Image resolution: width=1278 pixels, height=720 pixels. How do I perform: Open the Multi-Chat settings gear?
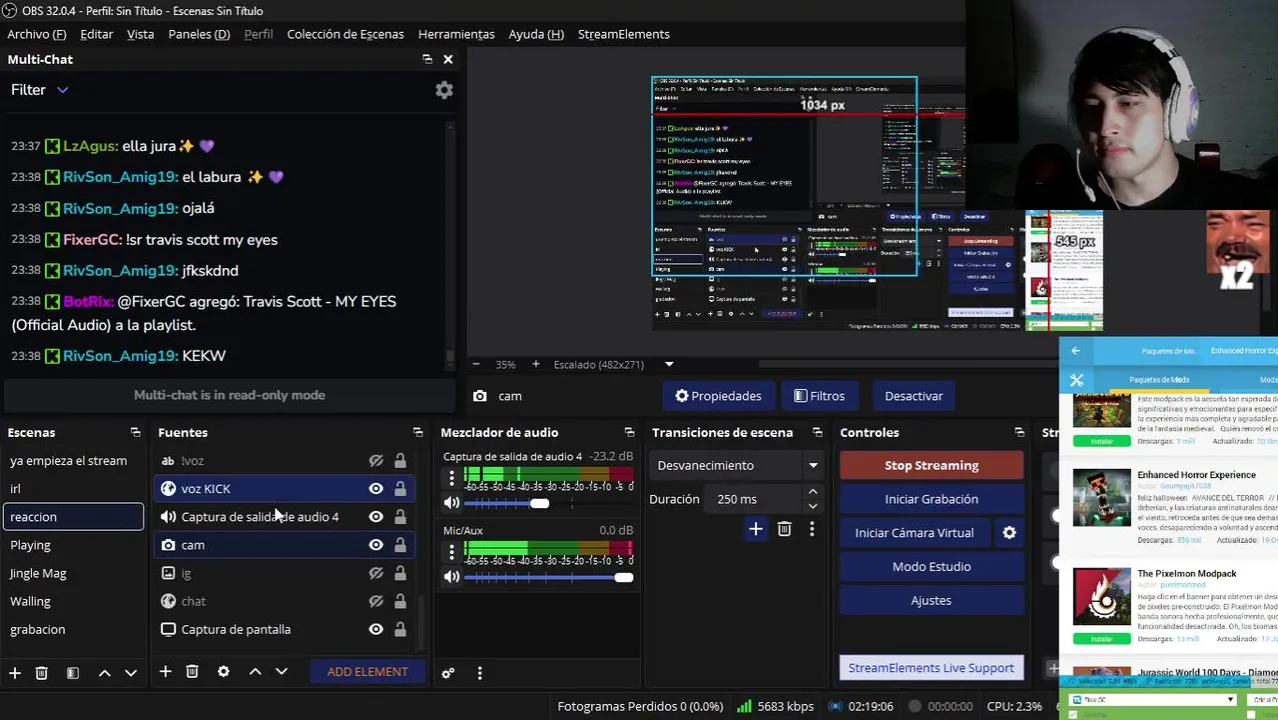[444, 90]
